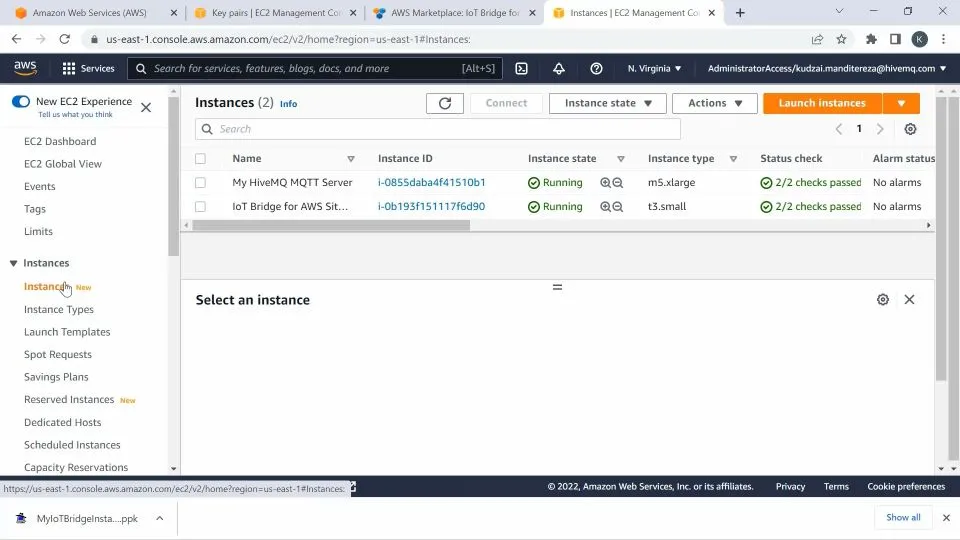The height and width of the screenshot is (540, 960).
Task: Close the New EC2 Experience banner
Action: (x=146, y=108)
